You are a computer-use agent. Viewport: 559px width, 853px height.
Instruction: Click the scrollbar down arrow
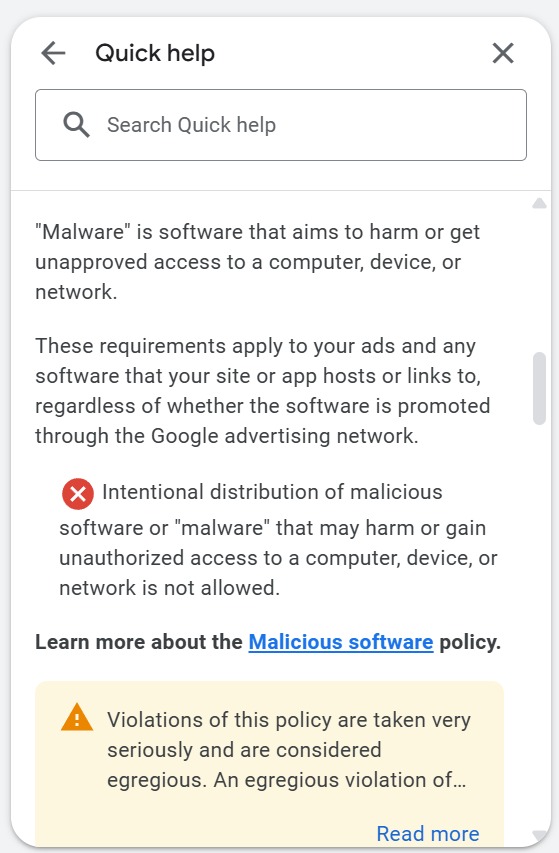click(x=539, y=836)
